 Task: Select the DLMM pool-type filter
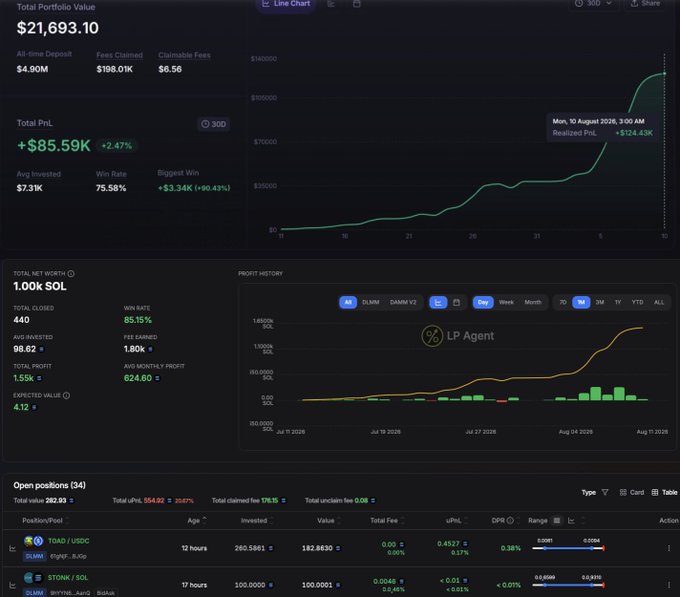click(x=371, y=302)
